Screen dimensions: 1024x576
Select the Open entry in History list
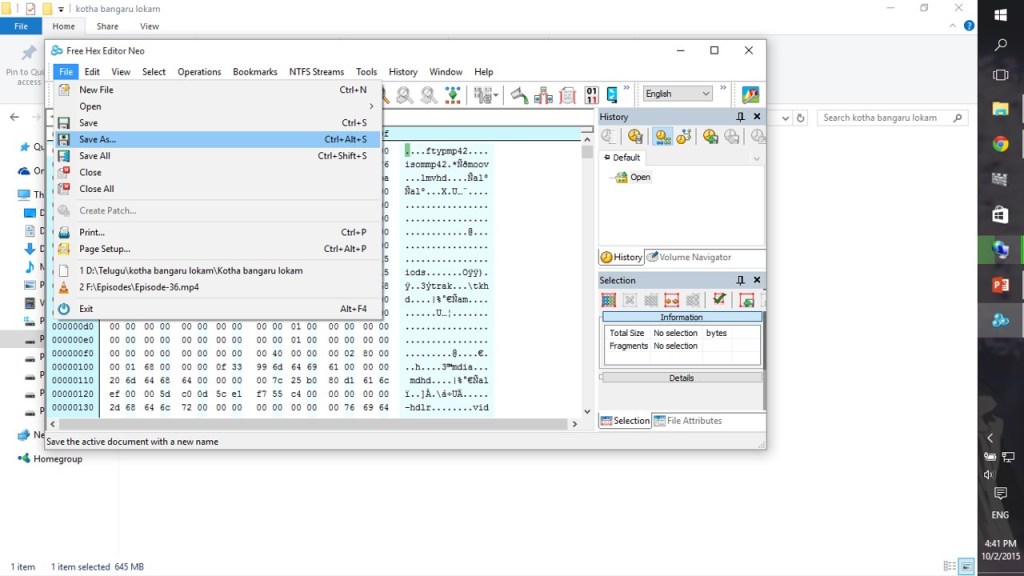tap(632, 177)
